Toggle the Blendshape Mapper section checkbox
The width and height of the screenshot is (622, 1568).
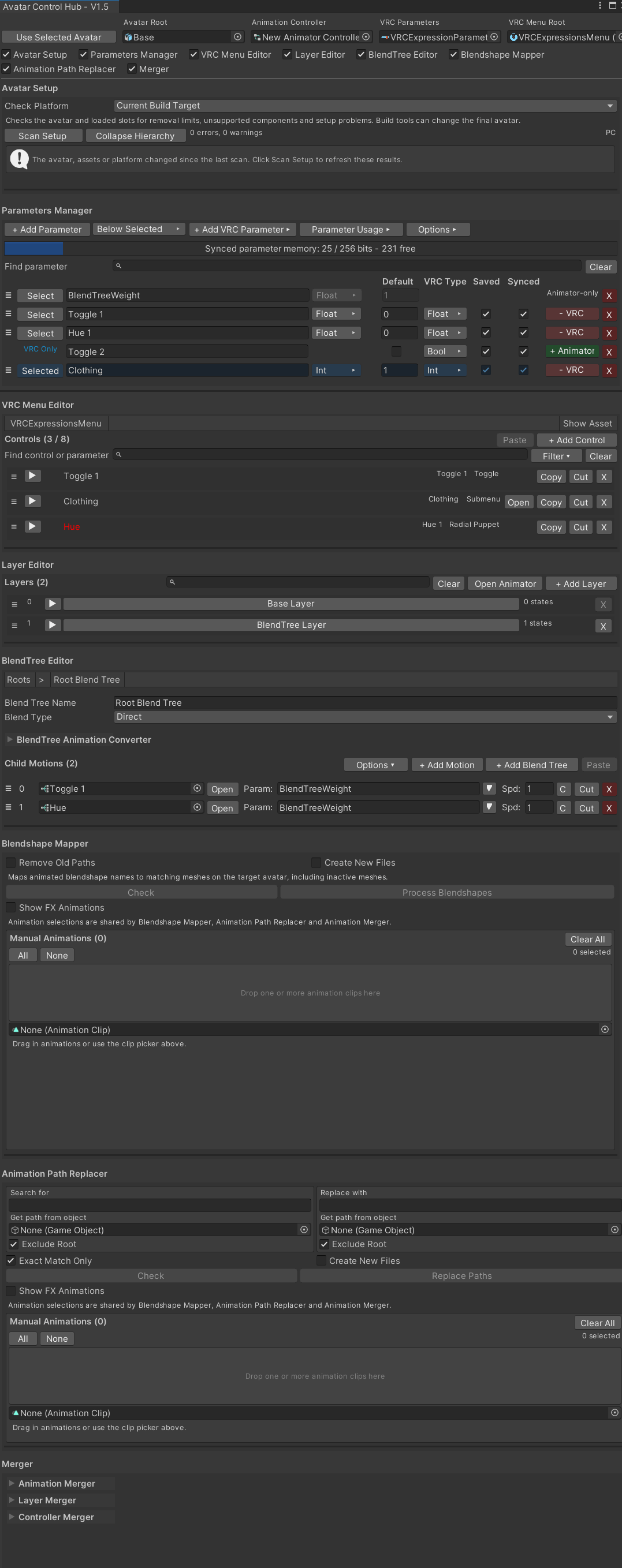(453, 55)
